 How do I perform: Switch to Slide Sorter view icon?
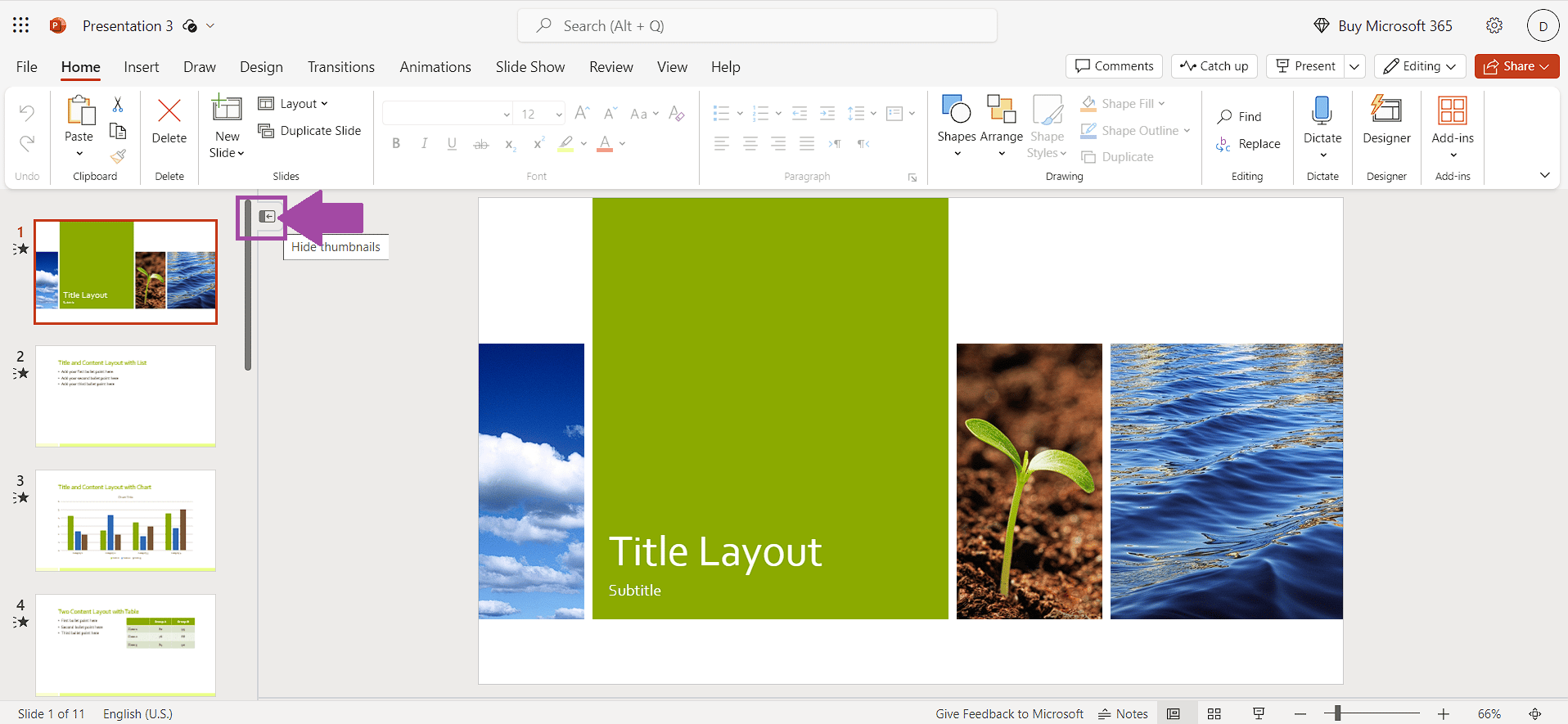(x=1214, y=713)
